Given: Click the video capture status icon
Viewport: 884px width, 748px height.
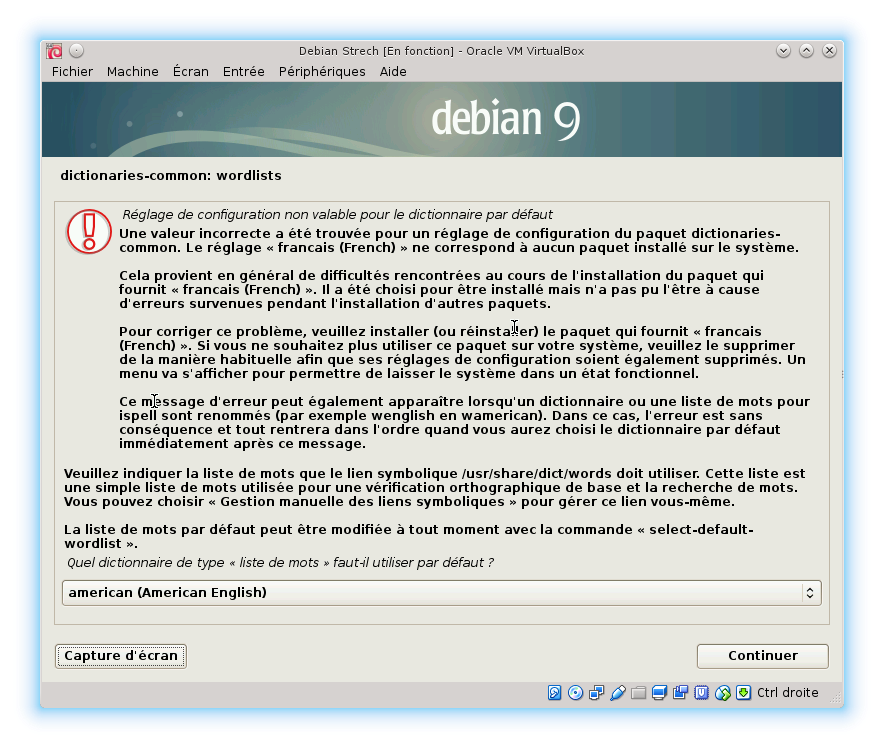Looking at the screenshot, I should (680, 693).
